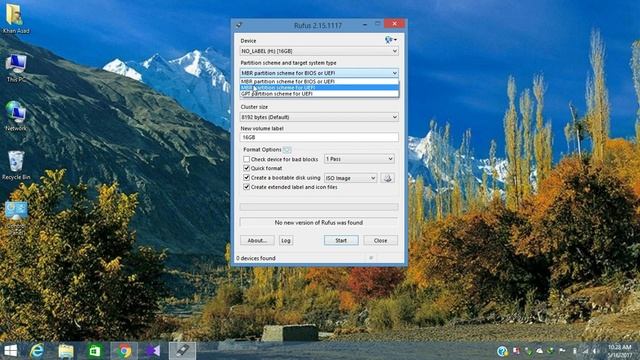The height and width of the screenshot is (360, 640).
Task: Enable Check device for bad blocks
Action: click(246, 159)
